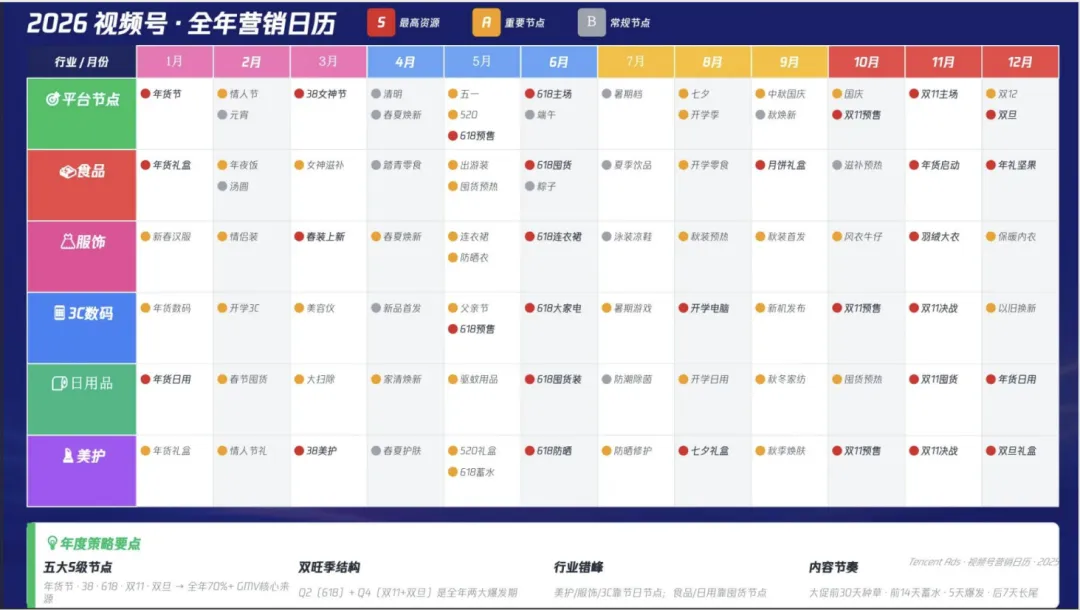This screenshot has width=1080, height=610.
Task: Select the 9月 column header
Action: [x=789, y=61]
